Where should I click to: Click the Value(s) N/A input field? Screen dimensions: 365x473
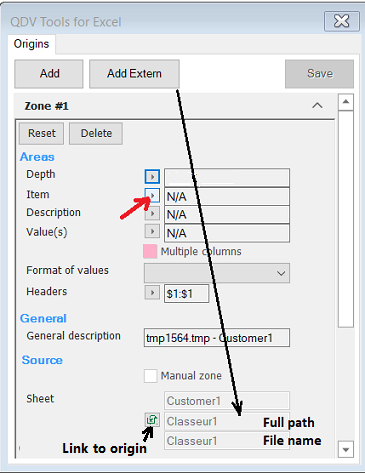227,233
